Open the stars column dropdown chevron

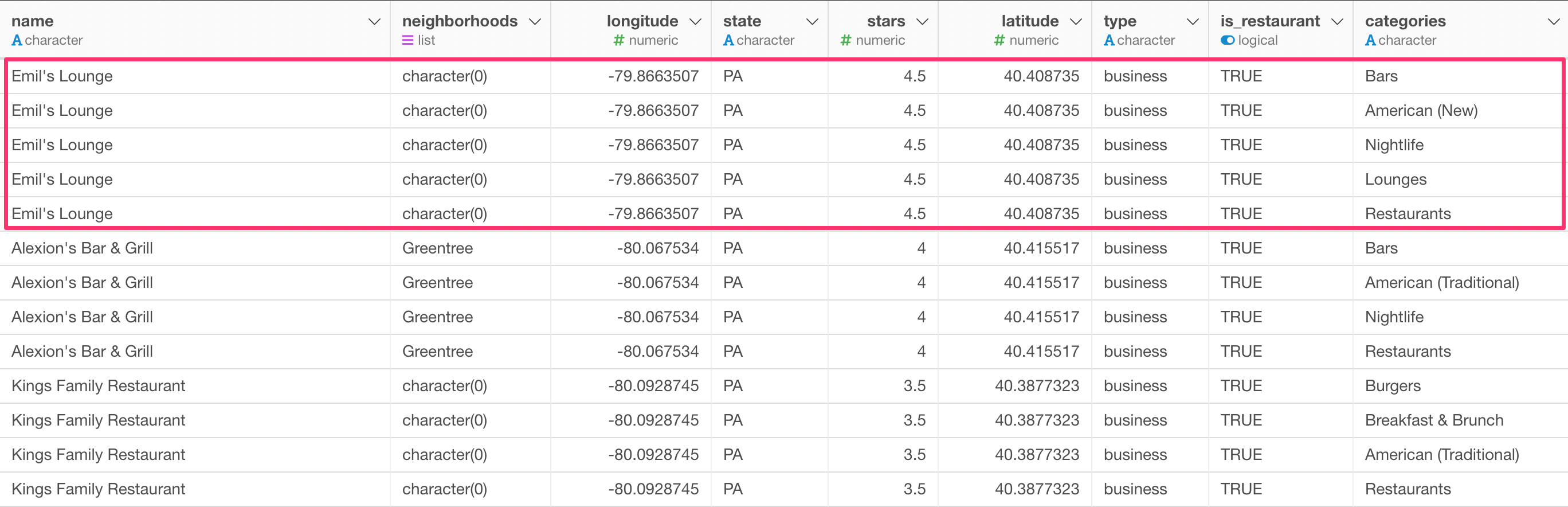point(922,22)
